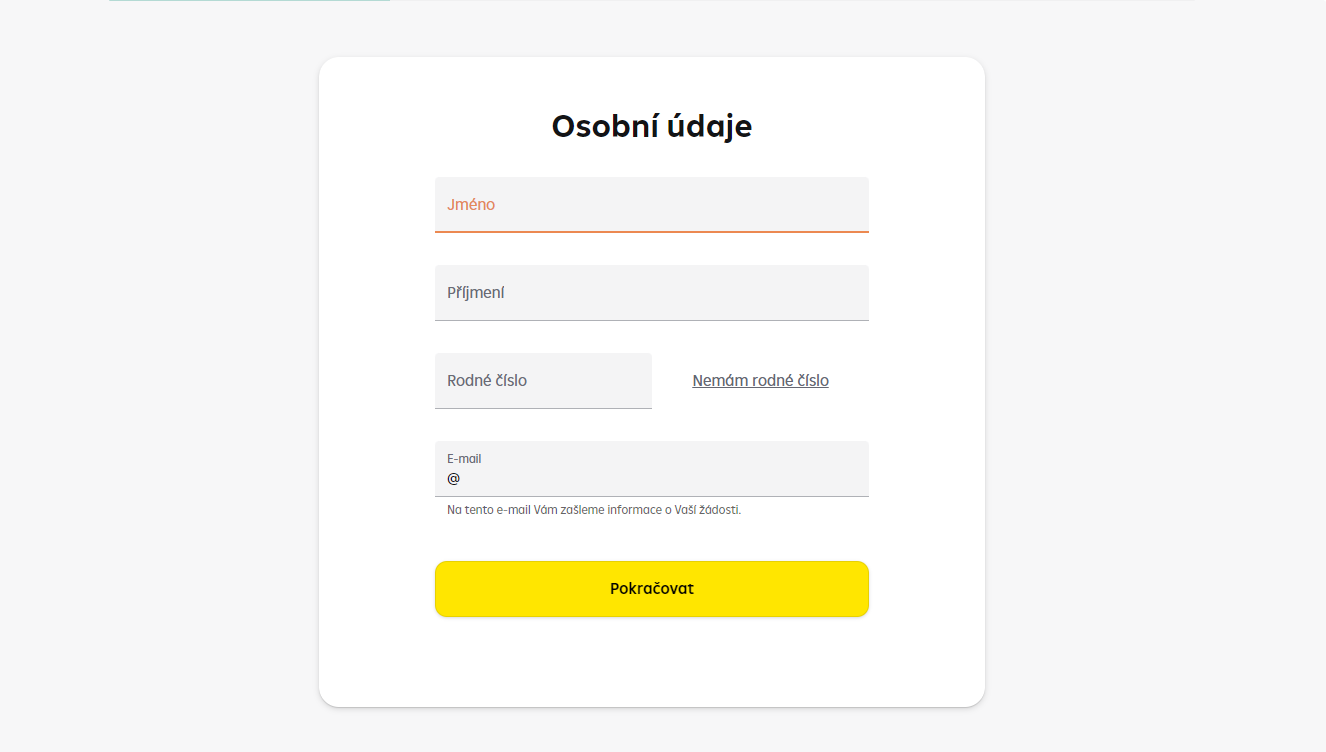Click the Osobní údaje heading

click(x=651, y=126)
